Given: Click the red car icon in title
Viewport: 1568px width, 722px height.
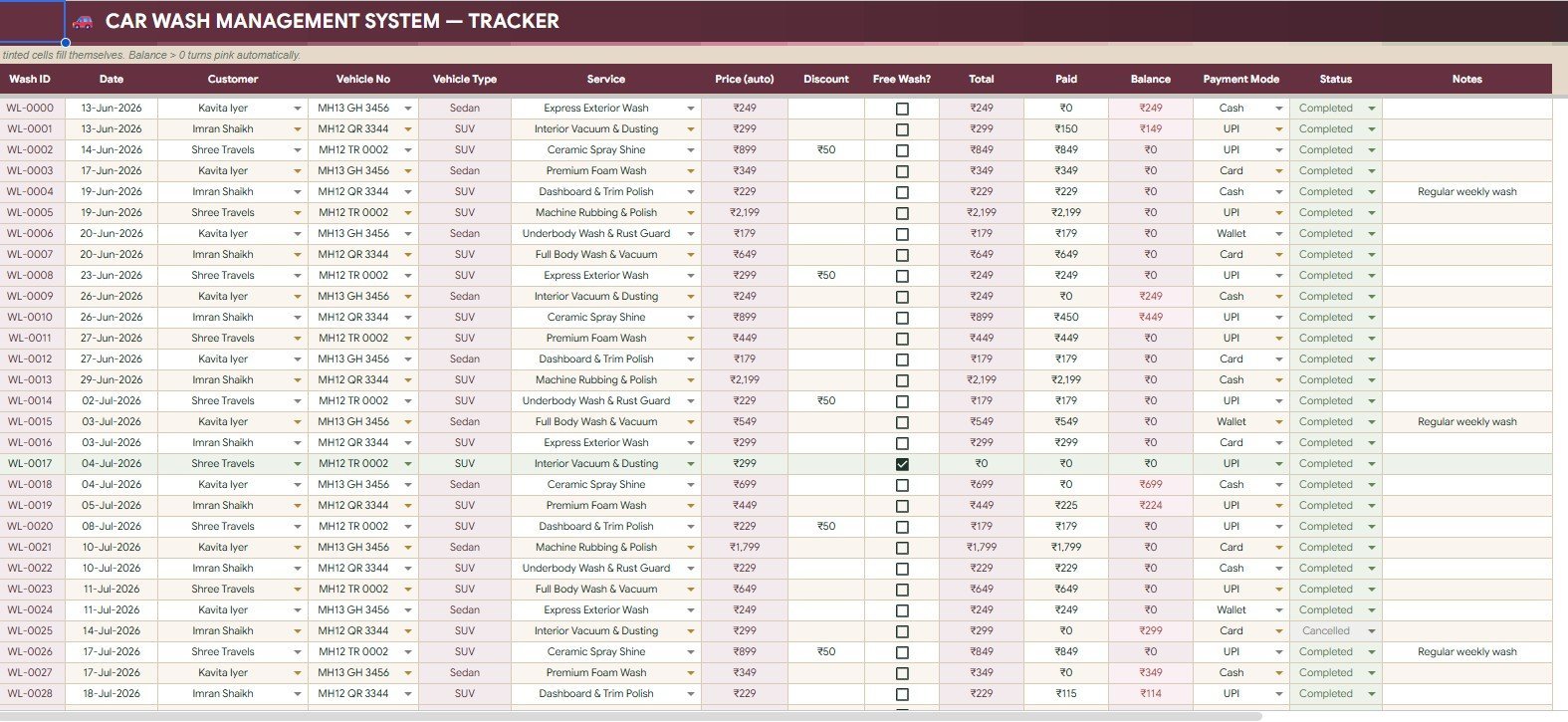Looking at the screenshot, I should [x=83, y=21].
